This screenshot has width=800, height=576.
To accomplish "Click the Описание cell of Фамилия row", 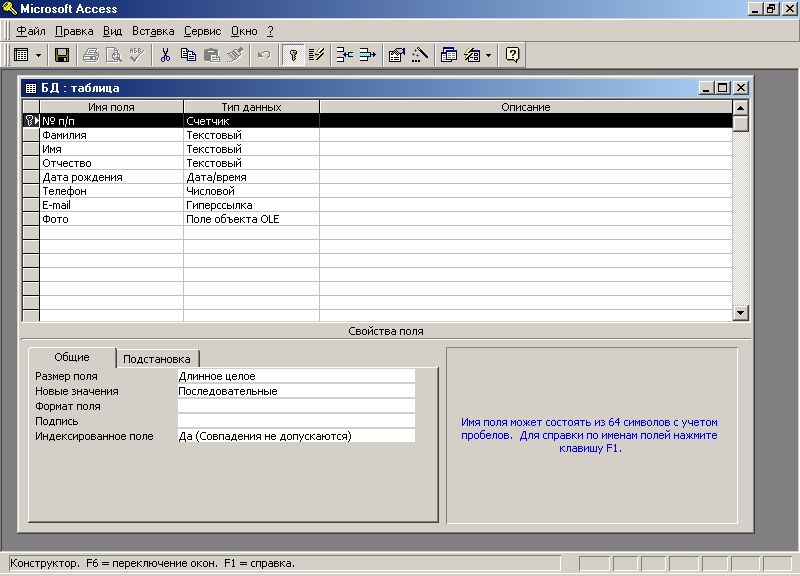I will click(526, 135).
